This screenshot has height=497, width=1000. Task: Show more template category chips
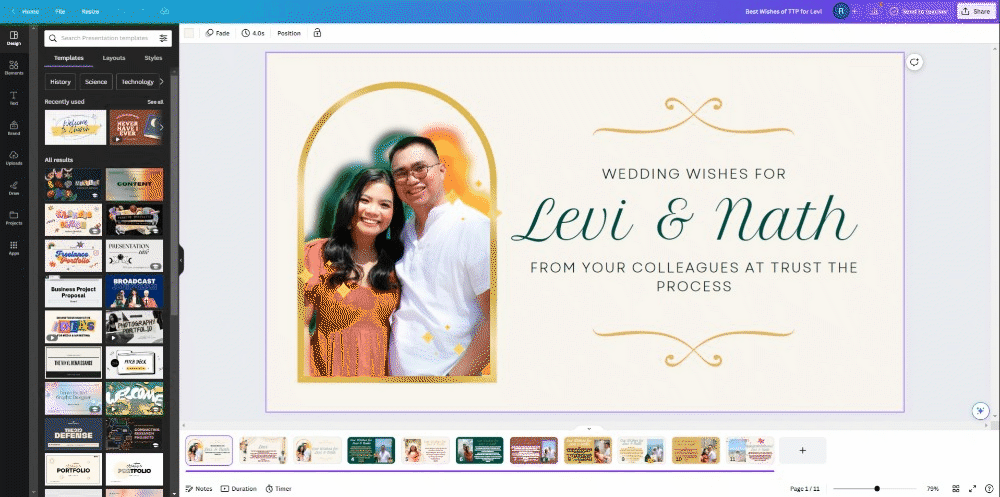point(161,82)
